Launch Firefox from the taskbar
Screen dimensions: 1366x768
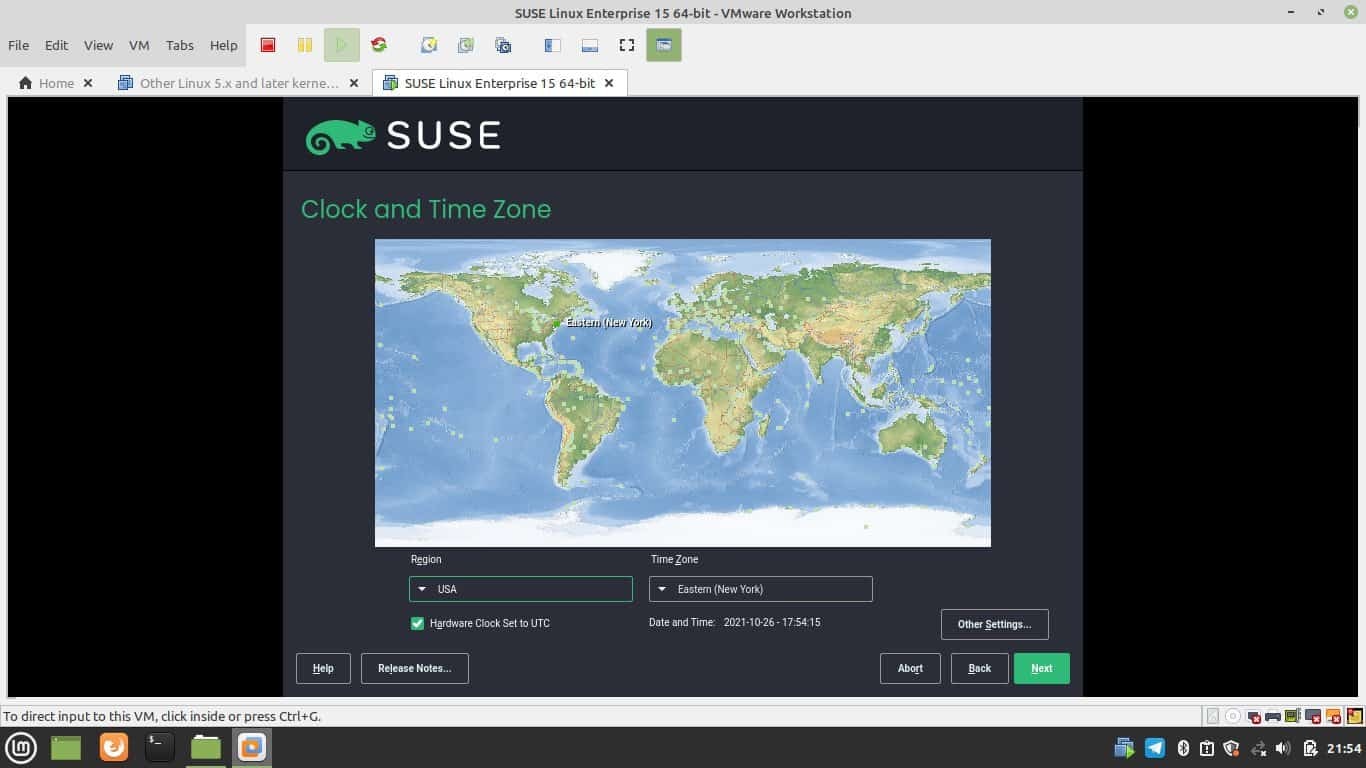[x=114, y=747]
